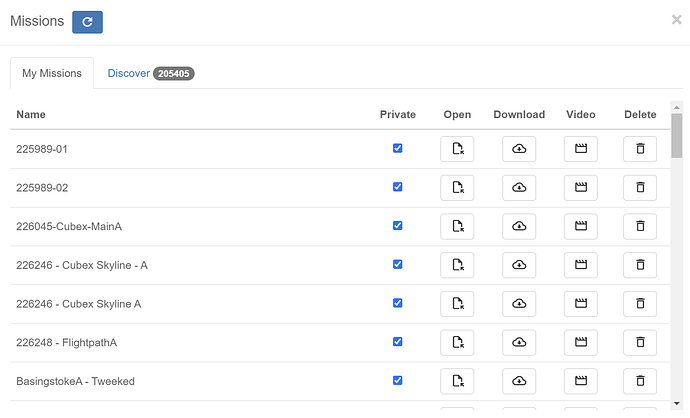690x418 pixels.
Task: Click the Download column header
Action: [519, 114]
